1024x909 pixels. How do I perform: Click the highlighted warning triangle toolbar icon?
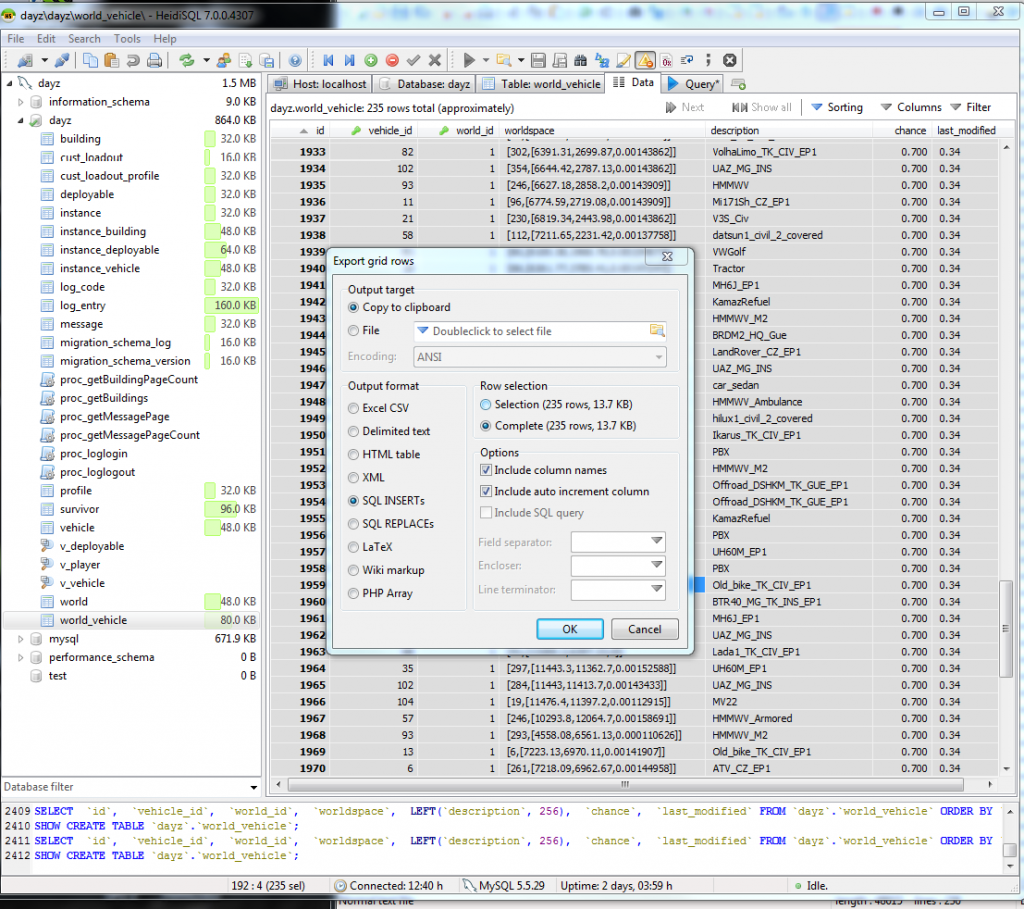click(x=645, y=61)
